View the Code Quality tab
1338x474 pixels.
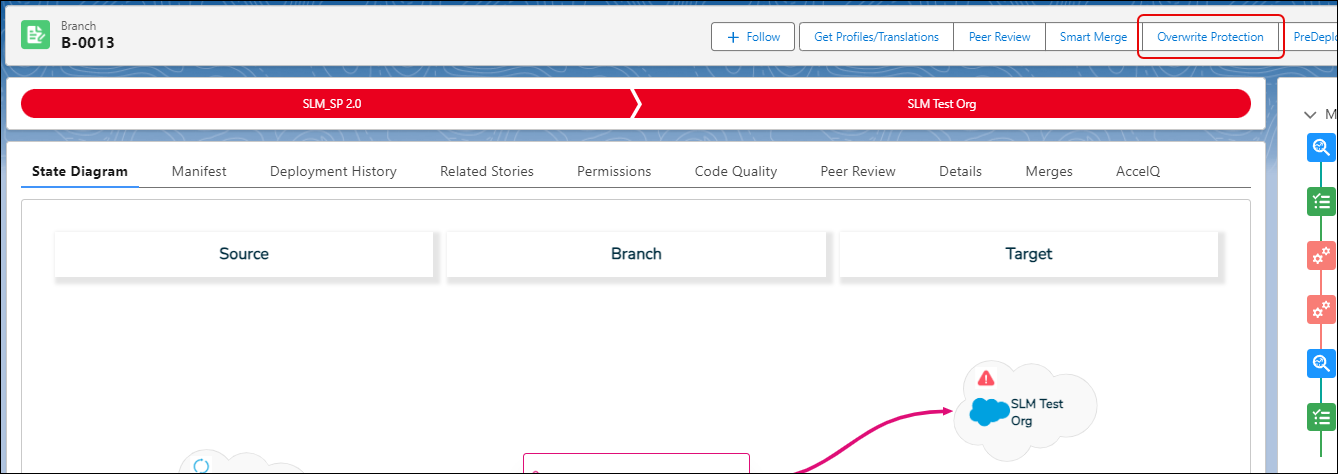(736, 171)
